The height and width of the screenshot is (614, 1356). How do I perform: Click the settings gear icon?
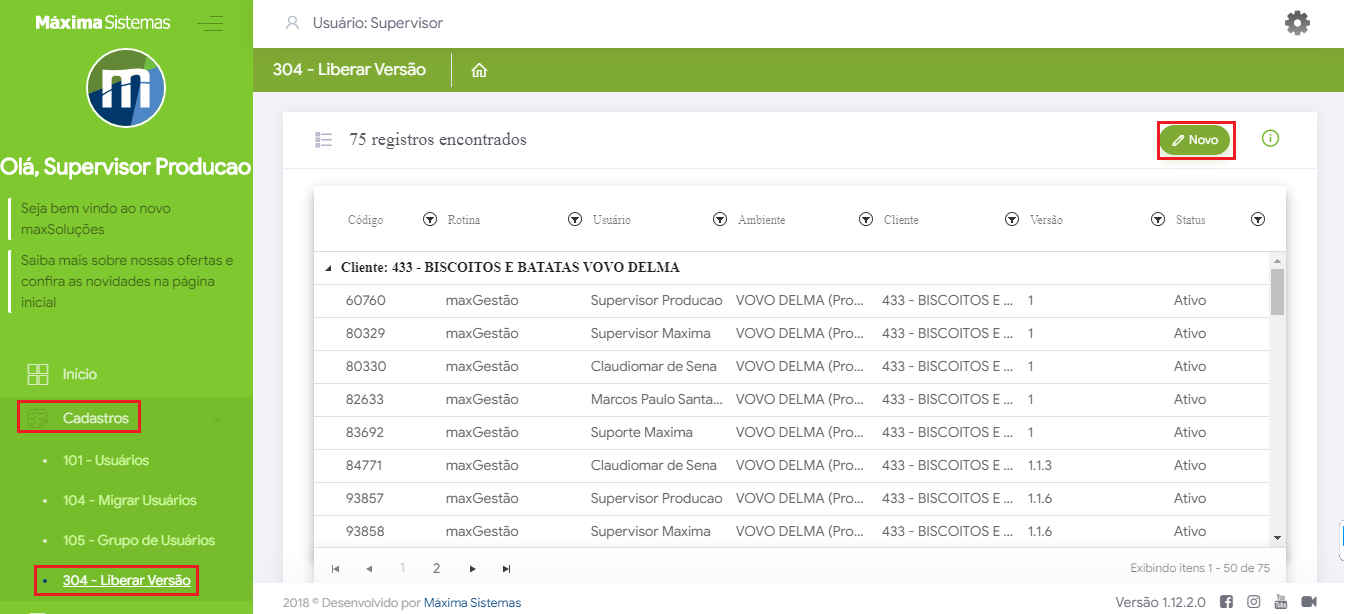pos(1297,23)
